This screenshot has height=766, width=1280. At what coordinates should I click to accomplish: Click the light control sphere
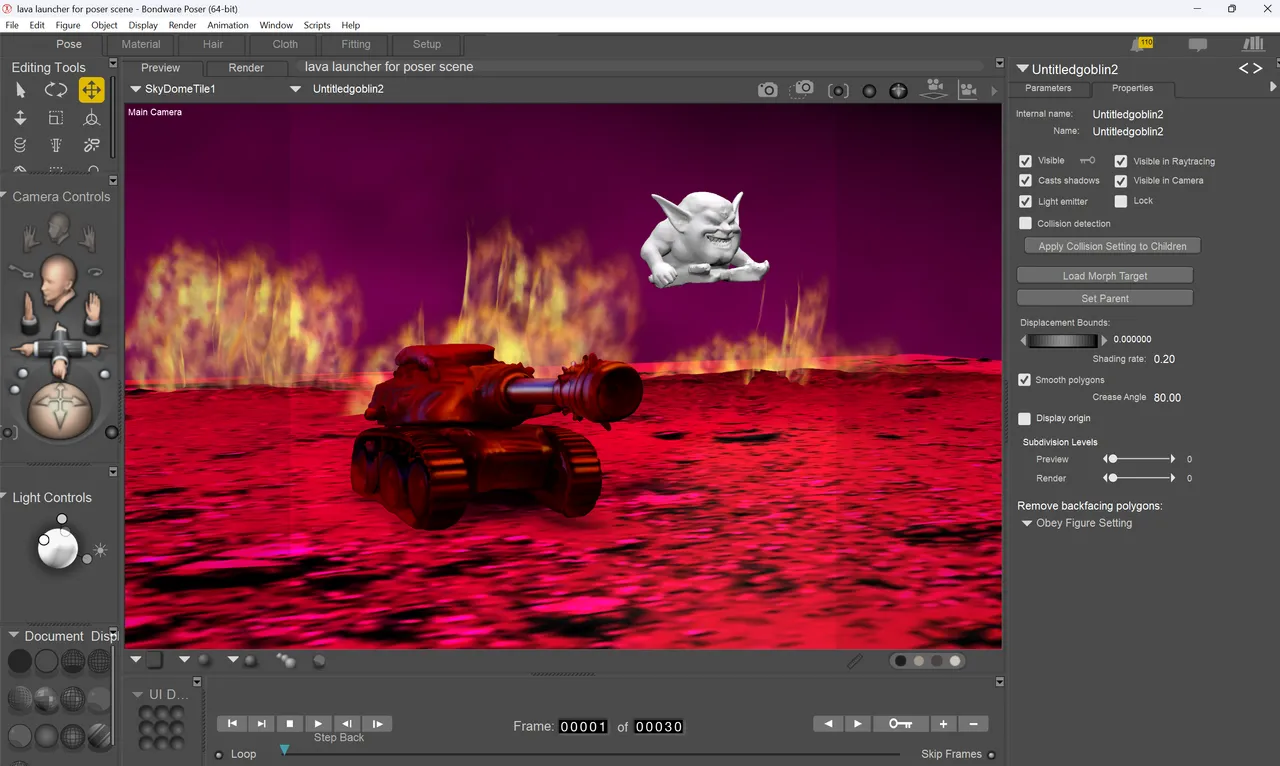point(58,547)
